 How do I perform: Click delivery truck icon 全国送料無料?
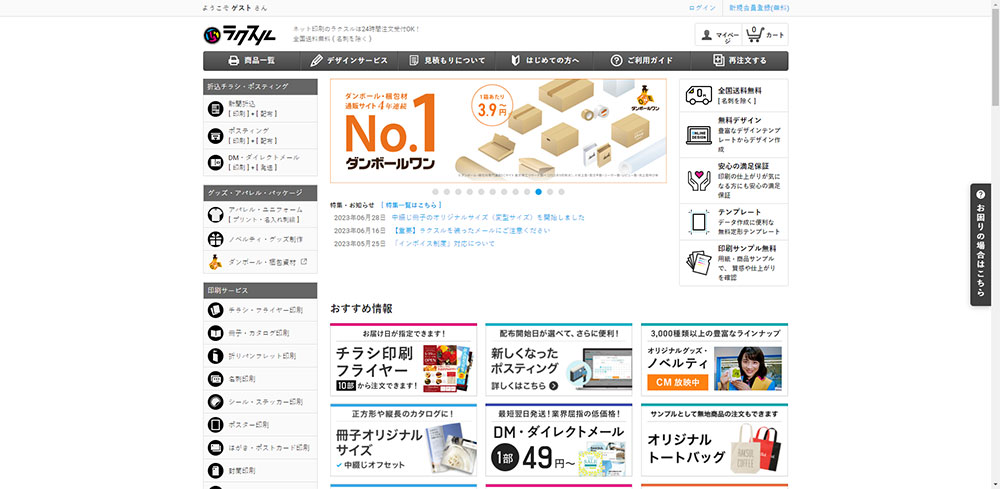[698, 96]
